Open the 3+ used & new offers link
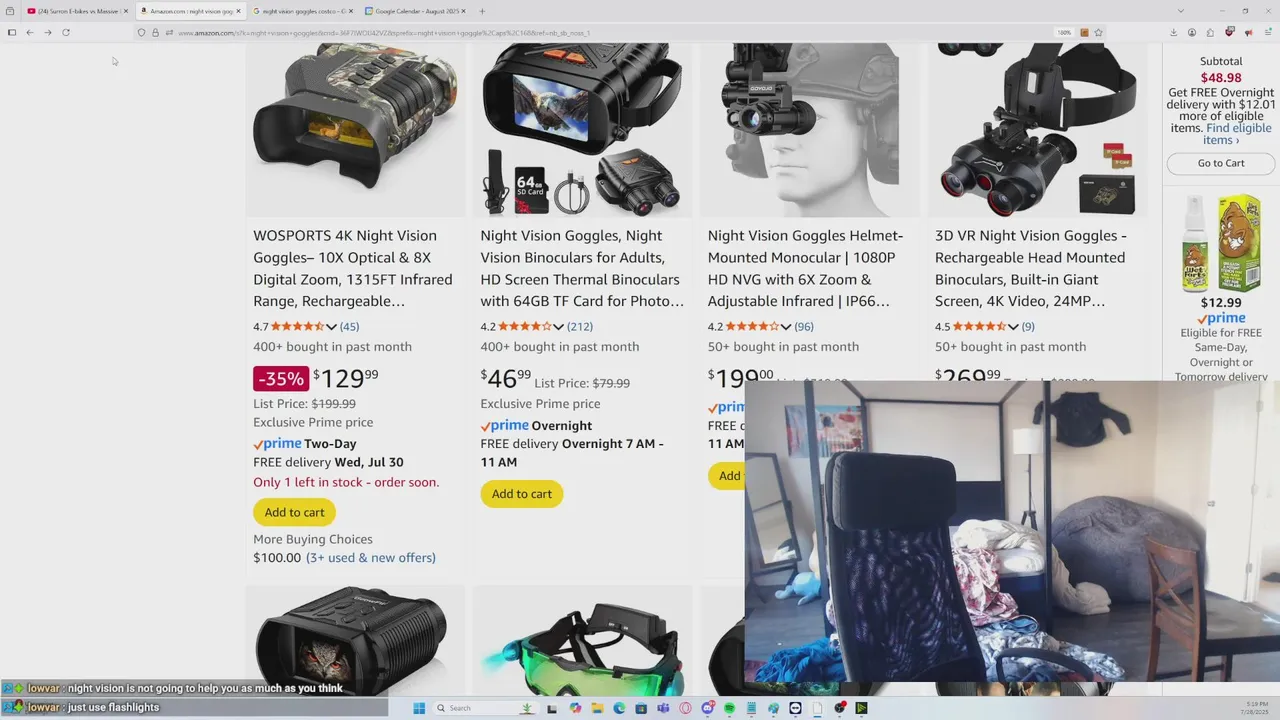 371,558
